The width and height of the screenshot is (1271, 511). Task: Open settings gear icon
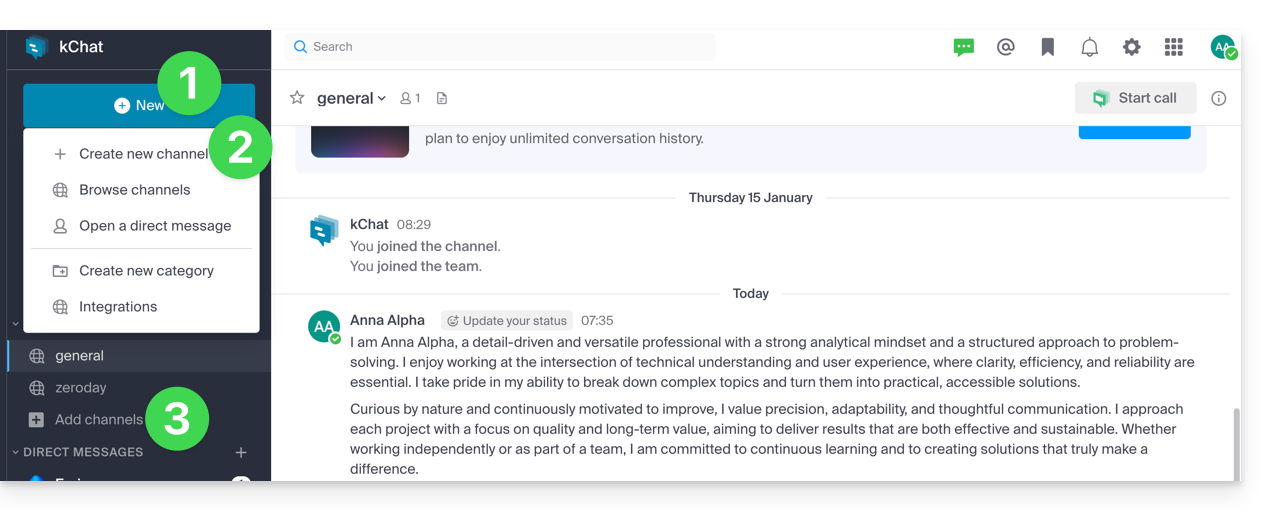[1132, 47]
